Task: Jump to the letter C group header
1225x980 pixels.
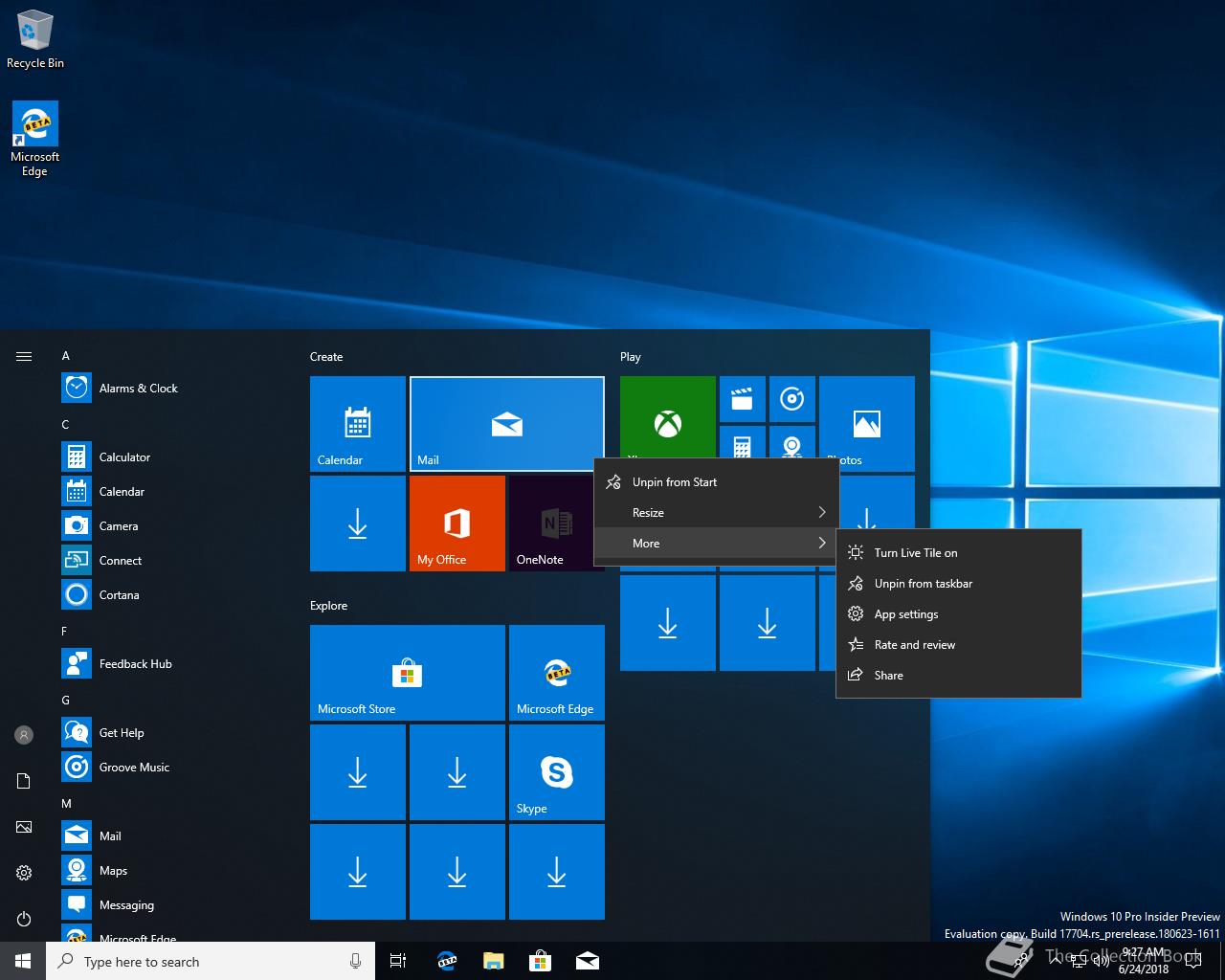Action: 66,425
